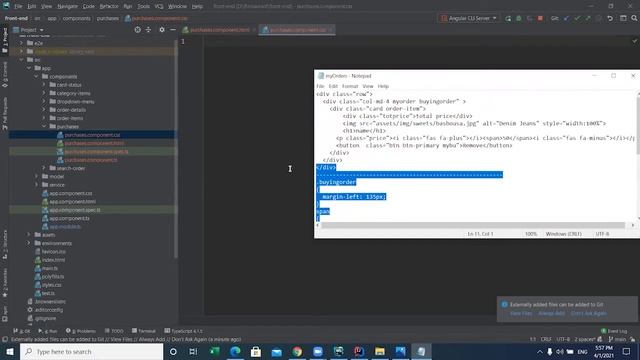Open the Terminal tool window
Image resolution: width=640 pixels, height=360 pixels.
144,331
